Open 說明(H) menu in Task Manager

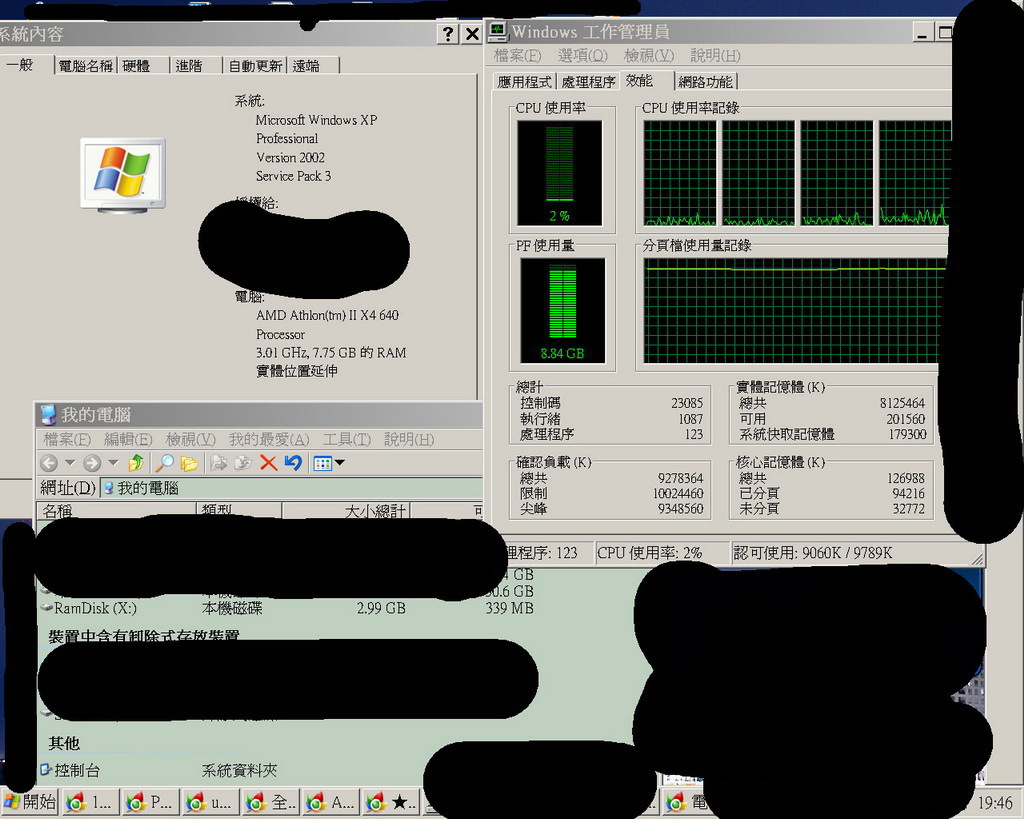point(716,56)
